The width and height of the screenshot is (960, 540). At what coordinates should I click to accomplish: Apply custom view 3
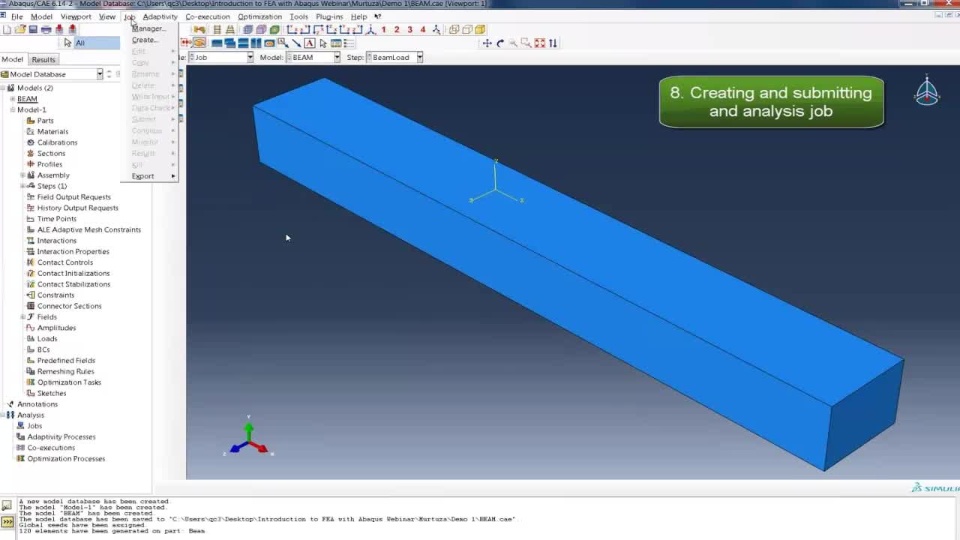[410, 29]
